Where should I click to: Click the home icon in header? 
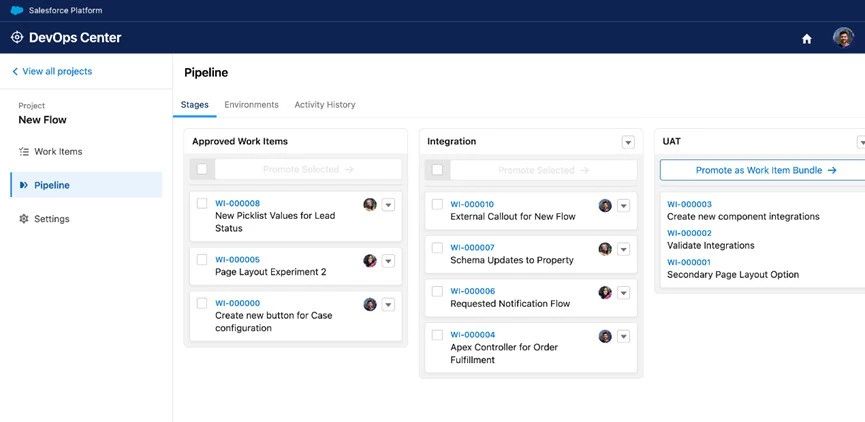pos(807,39)
